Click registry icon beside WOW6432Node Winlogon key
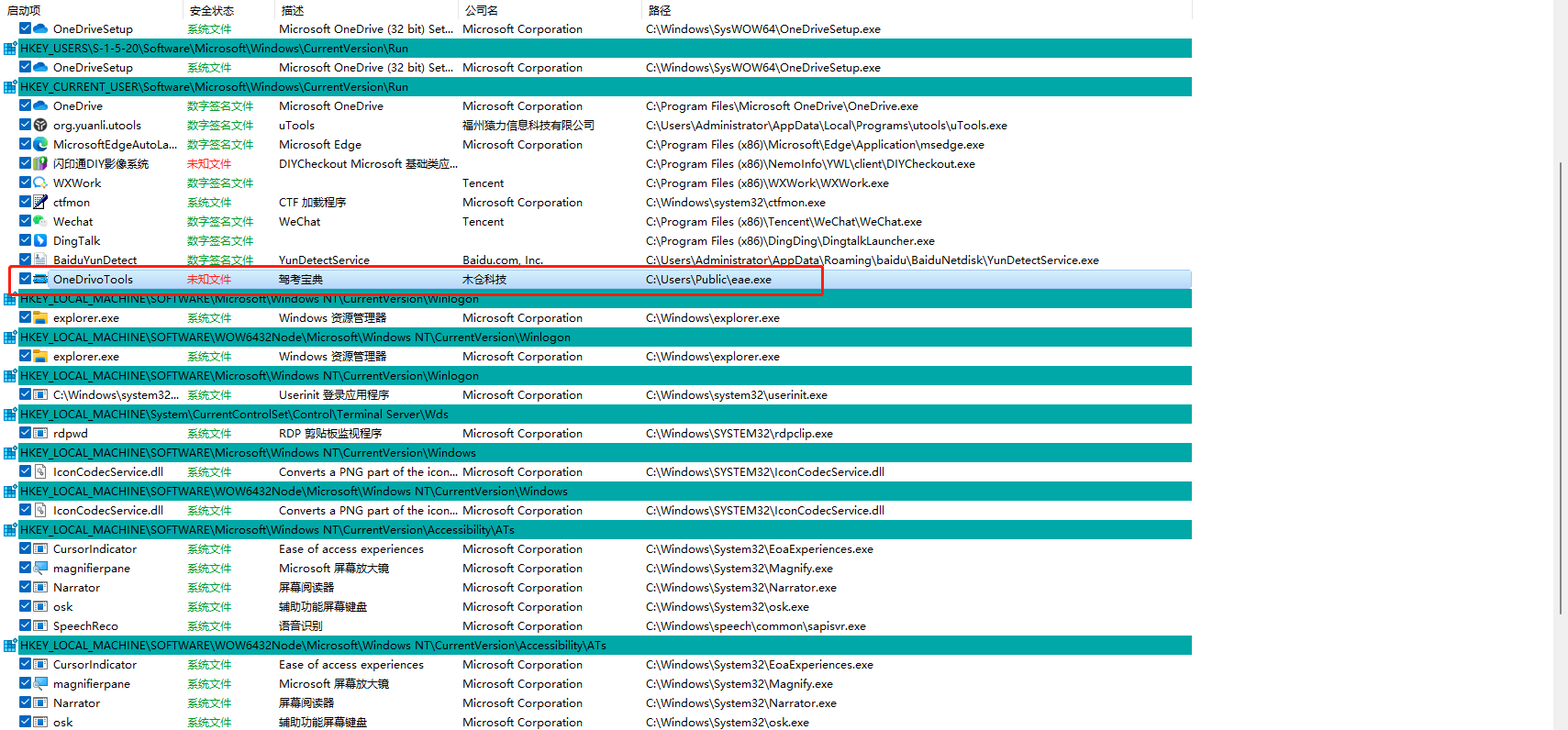The height and width of the screenshot is (730, 1568). 10,337
